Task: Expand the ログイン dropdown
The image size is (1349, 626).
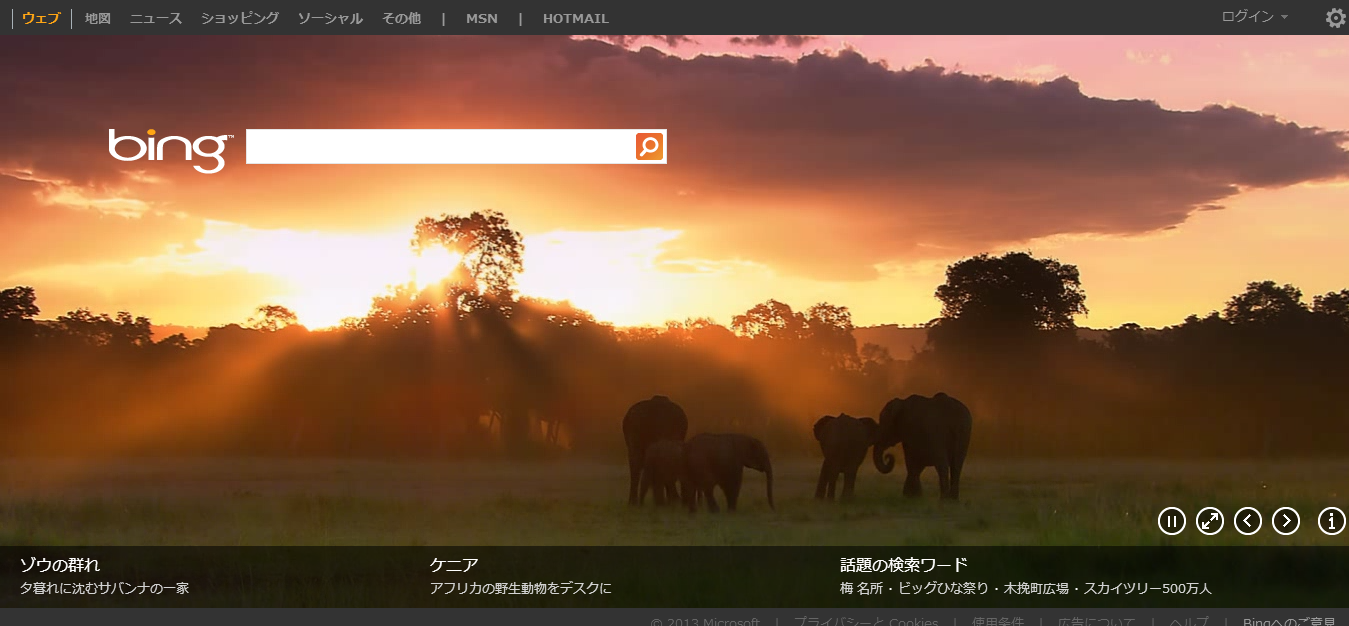Action: (x=1254, y=17)
